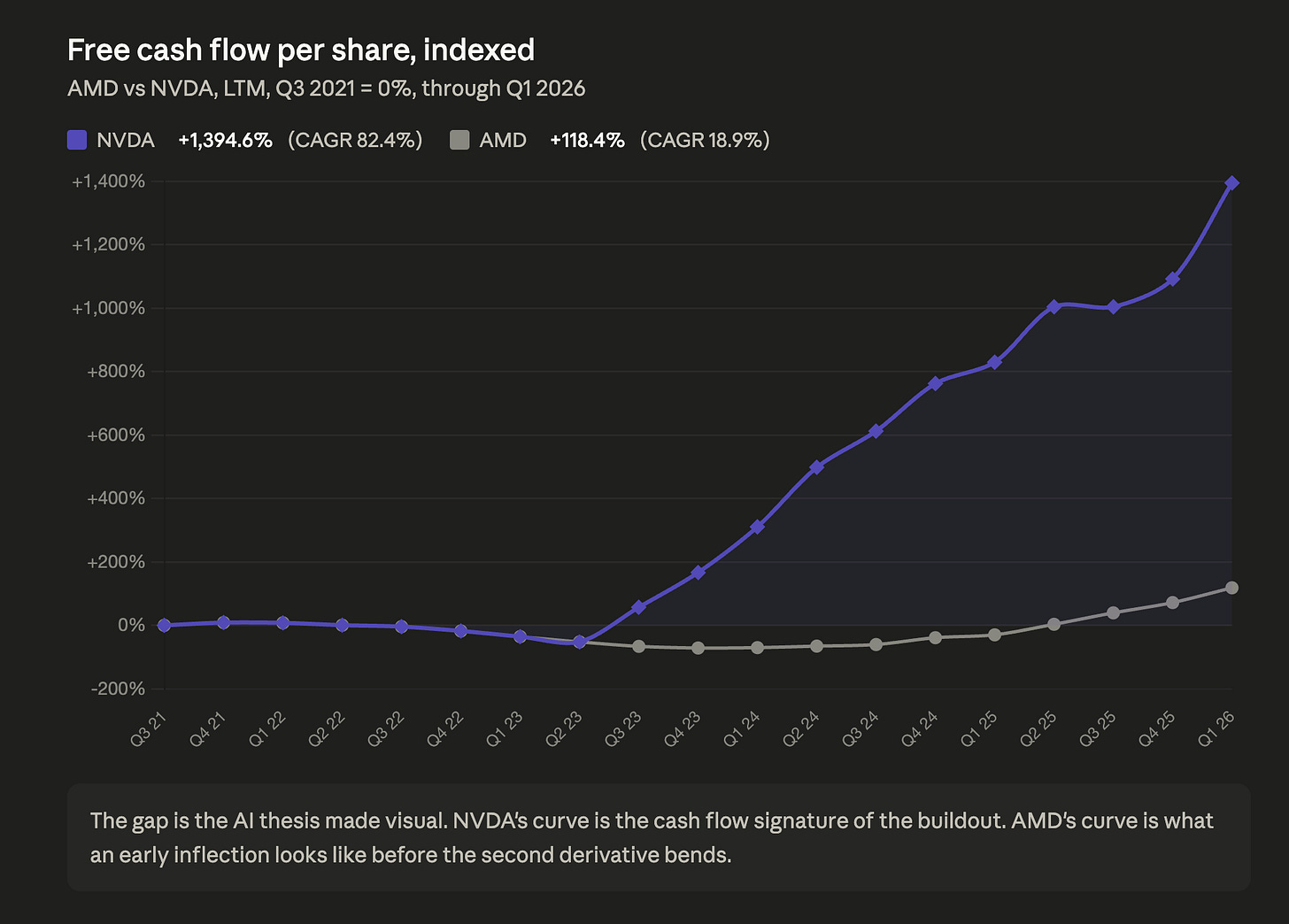Click the Q2 23 x-axis label

pos(563,728)
